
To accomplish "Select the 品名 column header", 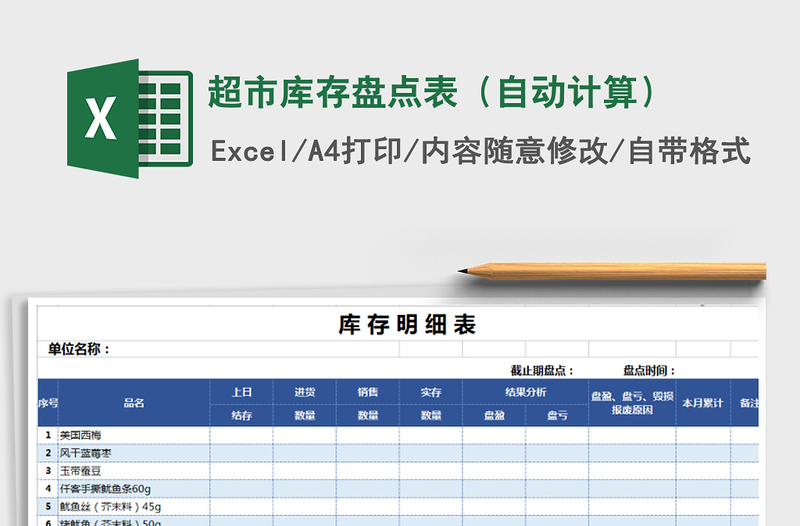I will 134,403.
